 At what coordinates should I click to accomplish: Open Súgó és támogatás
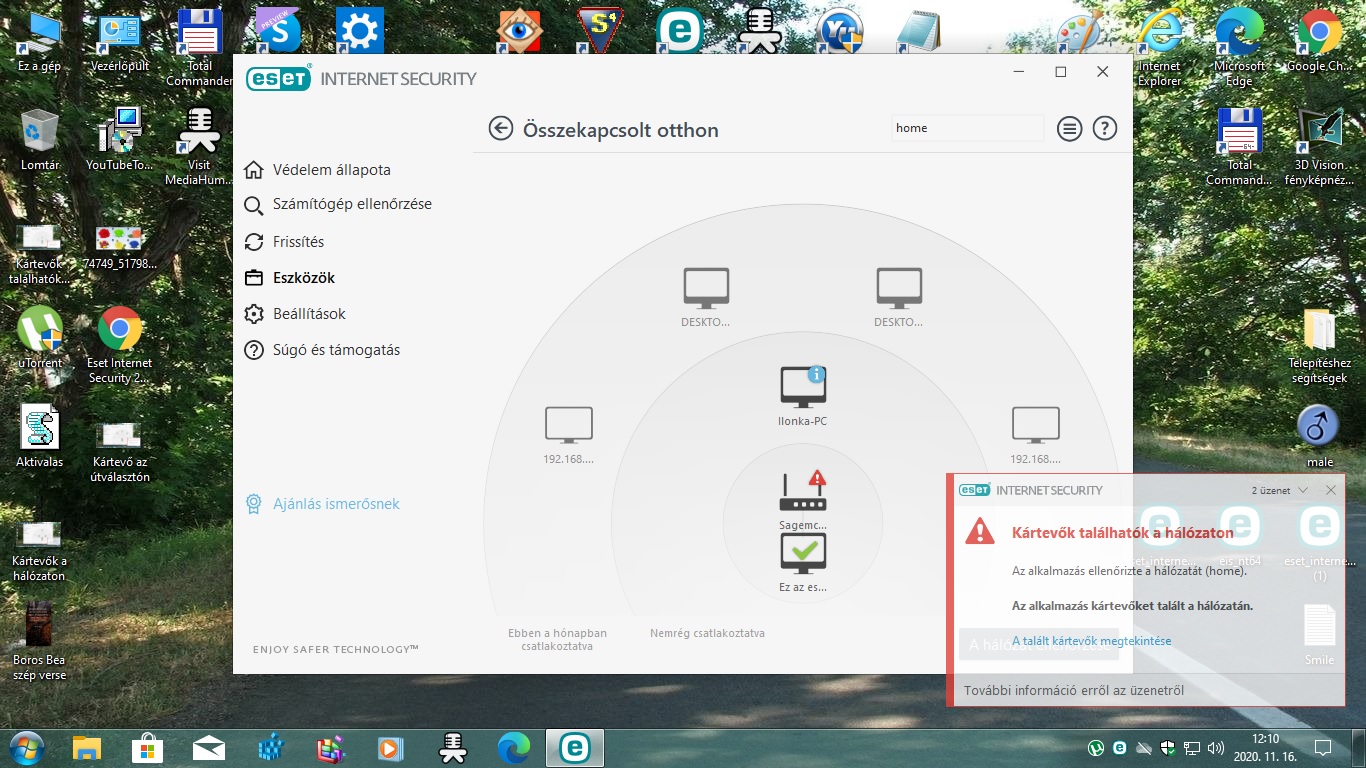pos(336,350)
